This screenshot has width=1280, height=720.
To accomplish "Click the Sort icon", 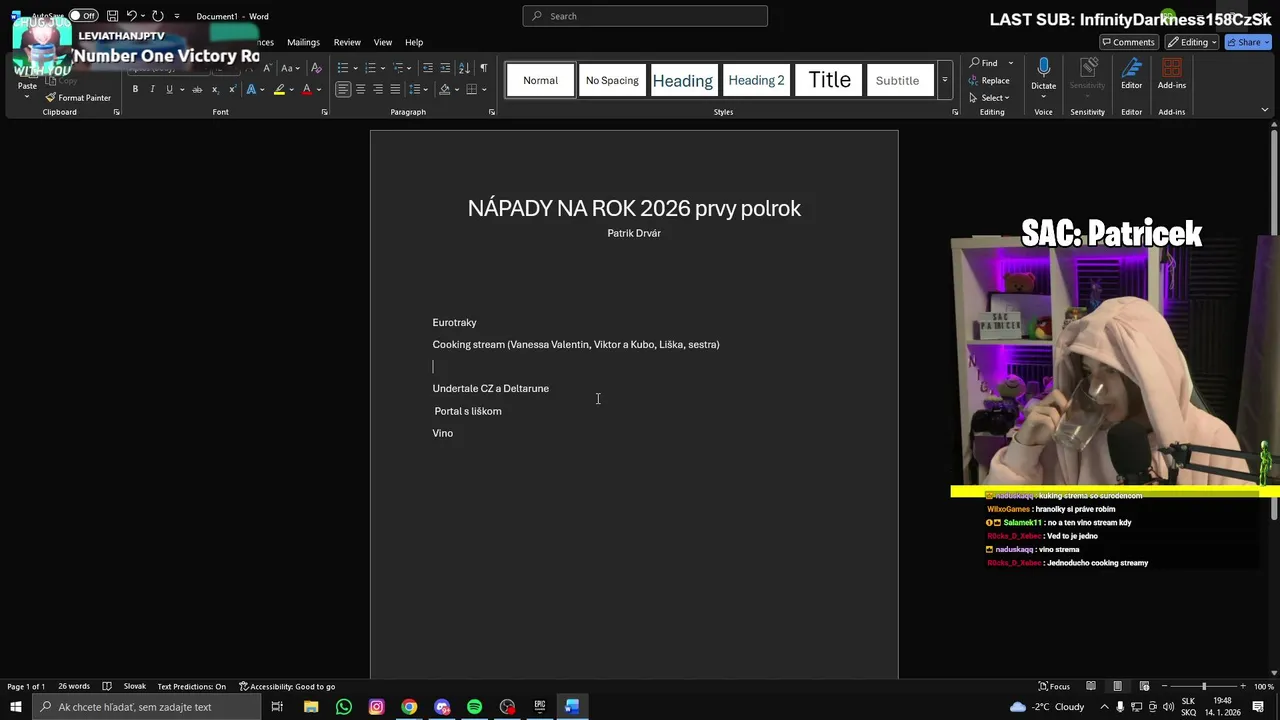I will click(x=464, y=68).
